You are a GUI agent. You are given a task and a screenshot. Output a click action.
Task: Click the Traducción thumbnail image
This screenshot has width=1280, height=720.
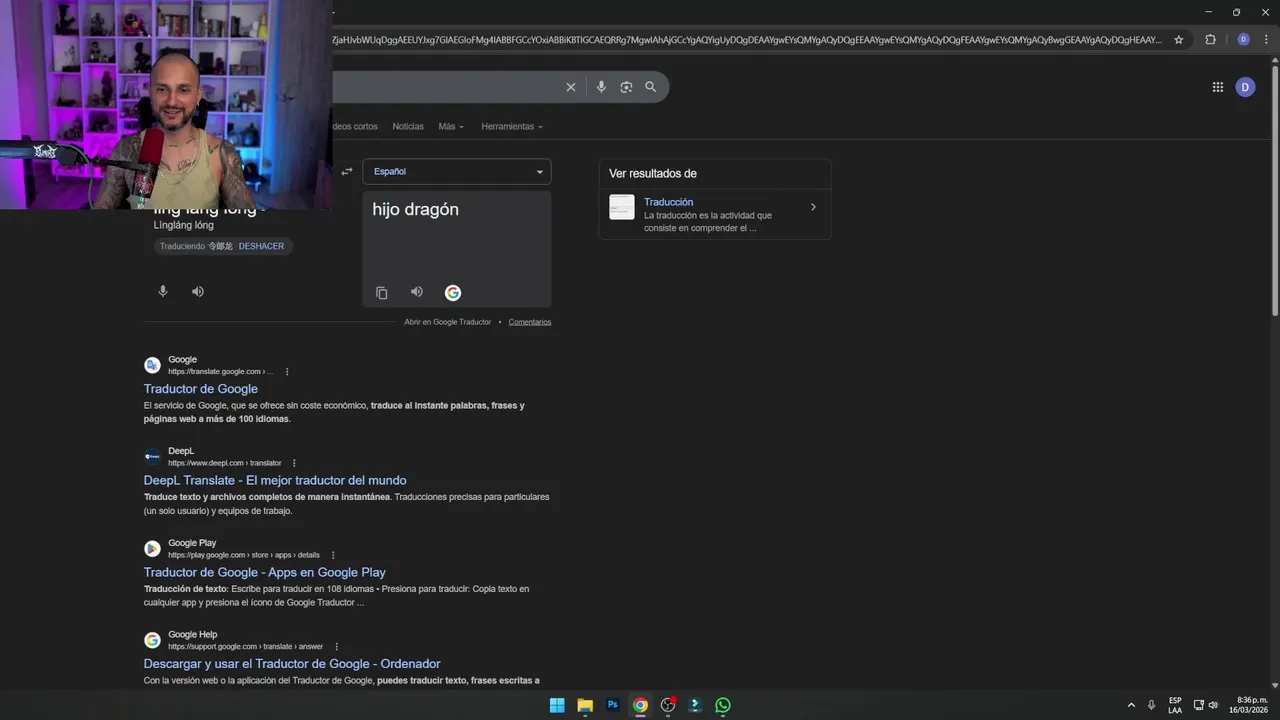point(622,207)
